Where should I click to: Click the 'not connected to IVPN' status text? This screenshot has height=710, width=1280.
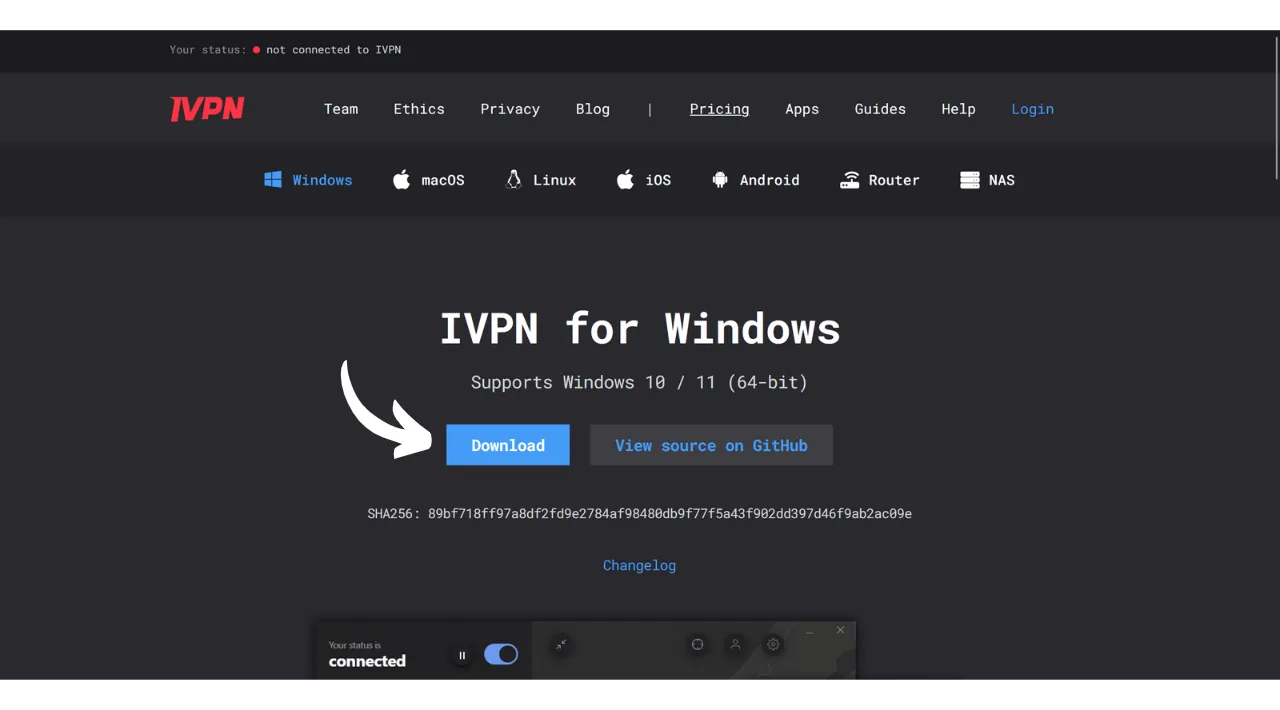tap(333, 50)
